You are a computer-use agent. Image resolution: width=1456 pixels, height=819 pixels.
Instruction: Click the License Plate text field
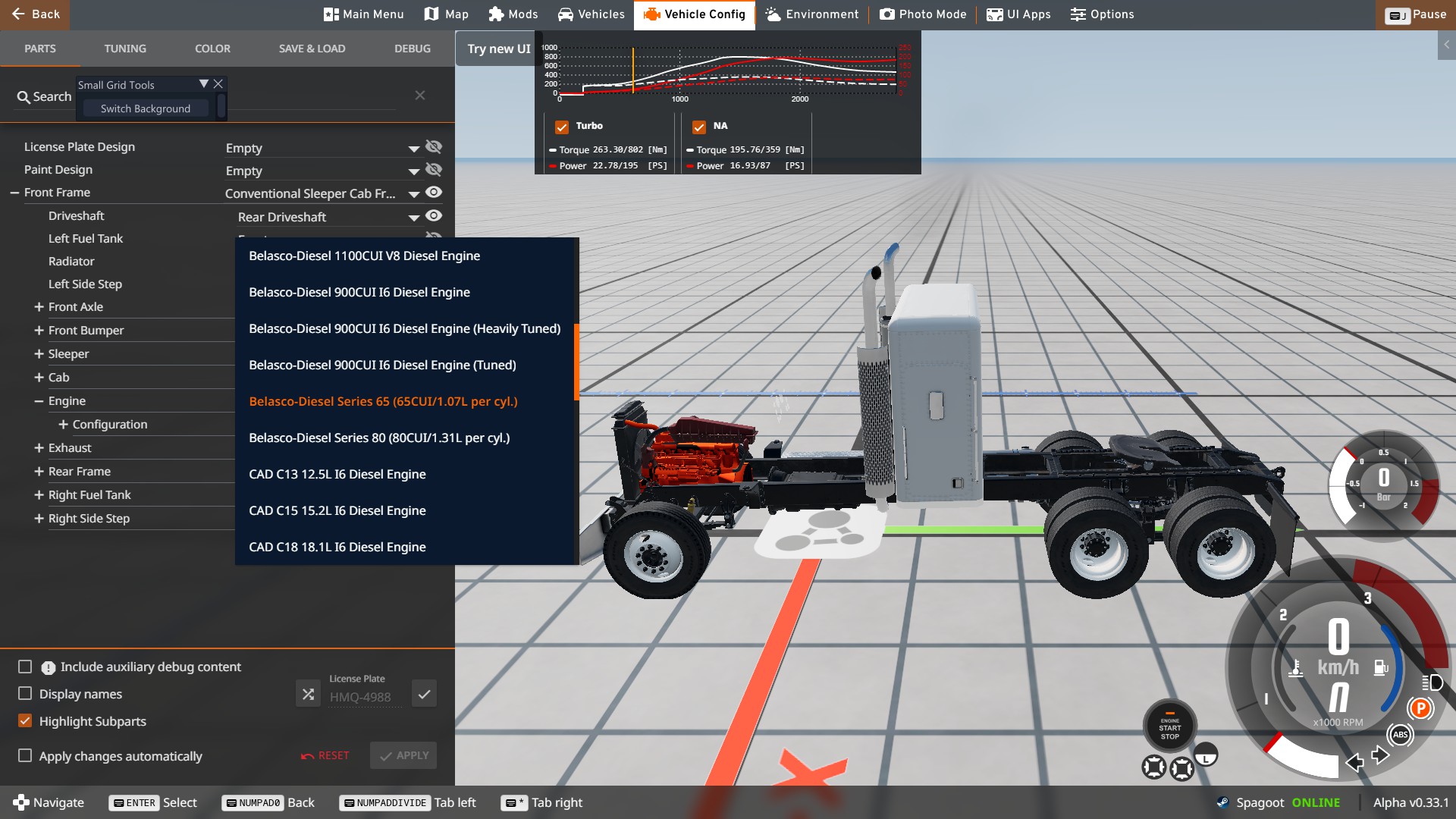[x=365, y=698]
